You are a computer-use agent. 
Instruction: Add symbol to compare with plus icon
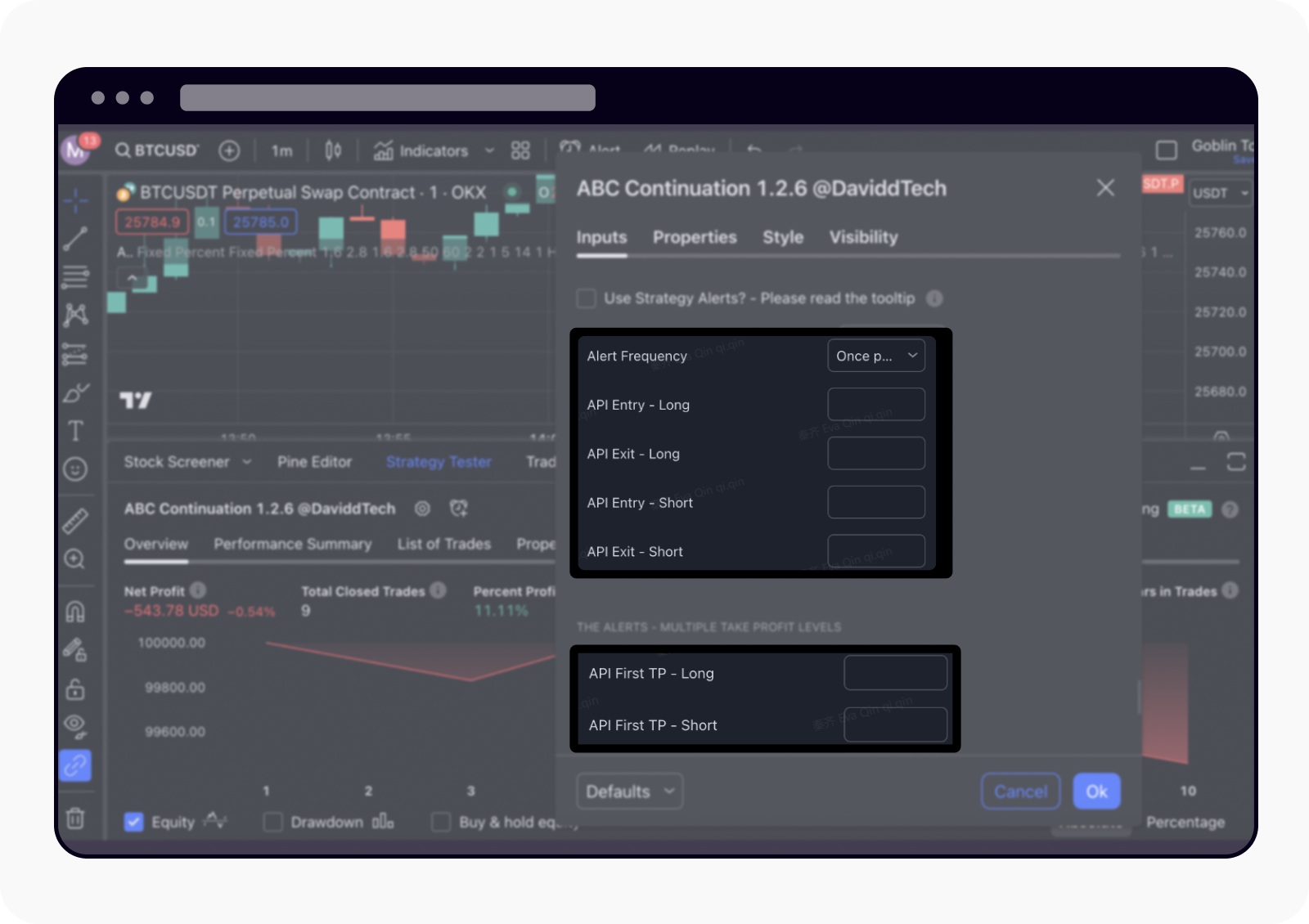pyautogui.click(x=229, y=150)
